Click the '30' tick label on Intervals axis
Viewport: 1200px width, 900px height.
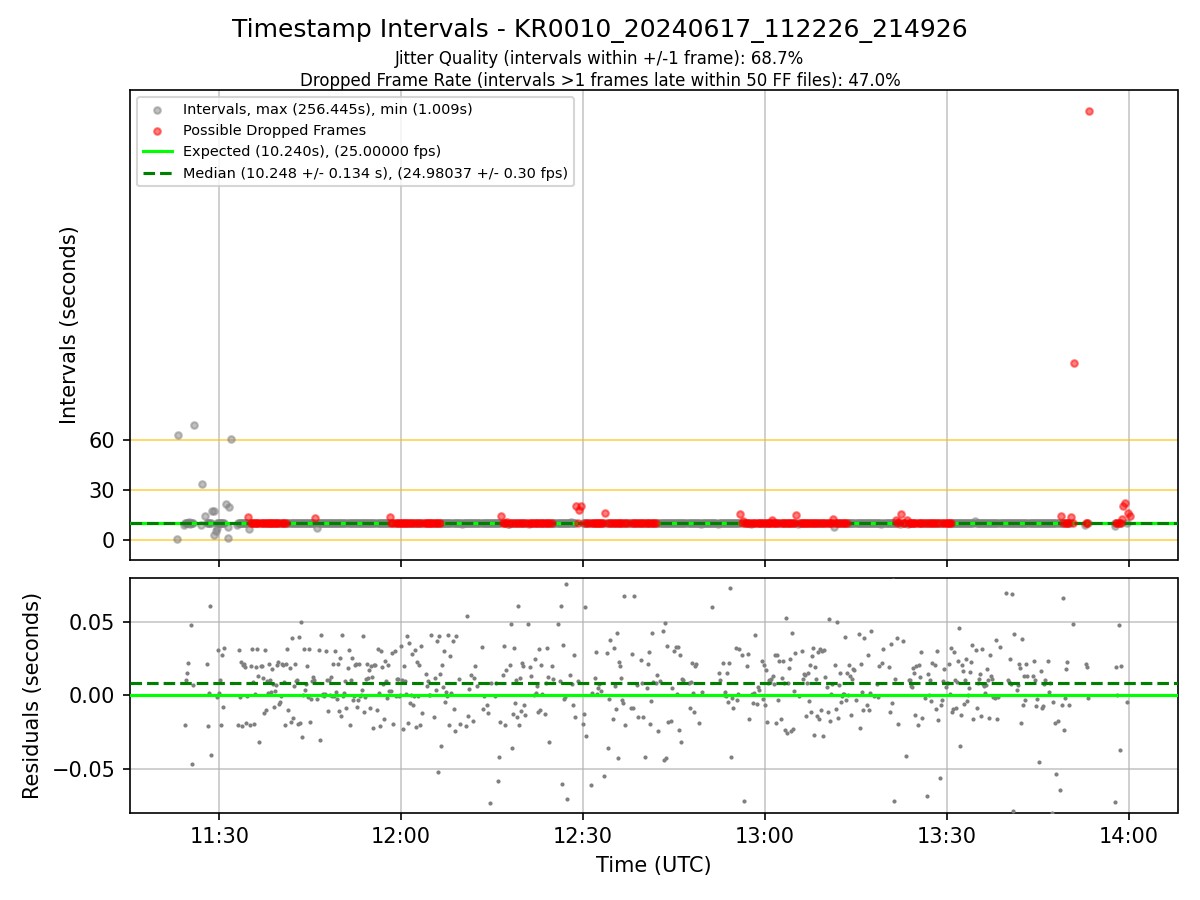pos(104,490)
